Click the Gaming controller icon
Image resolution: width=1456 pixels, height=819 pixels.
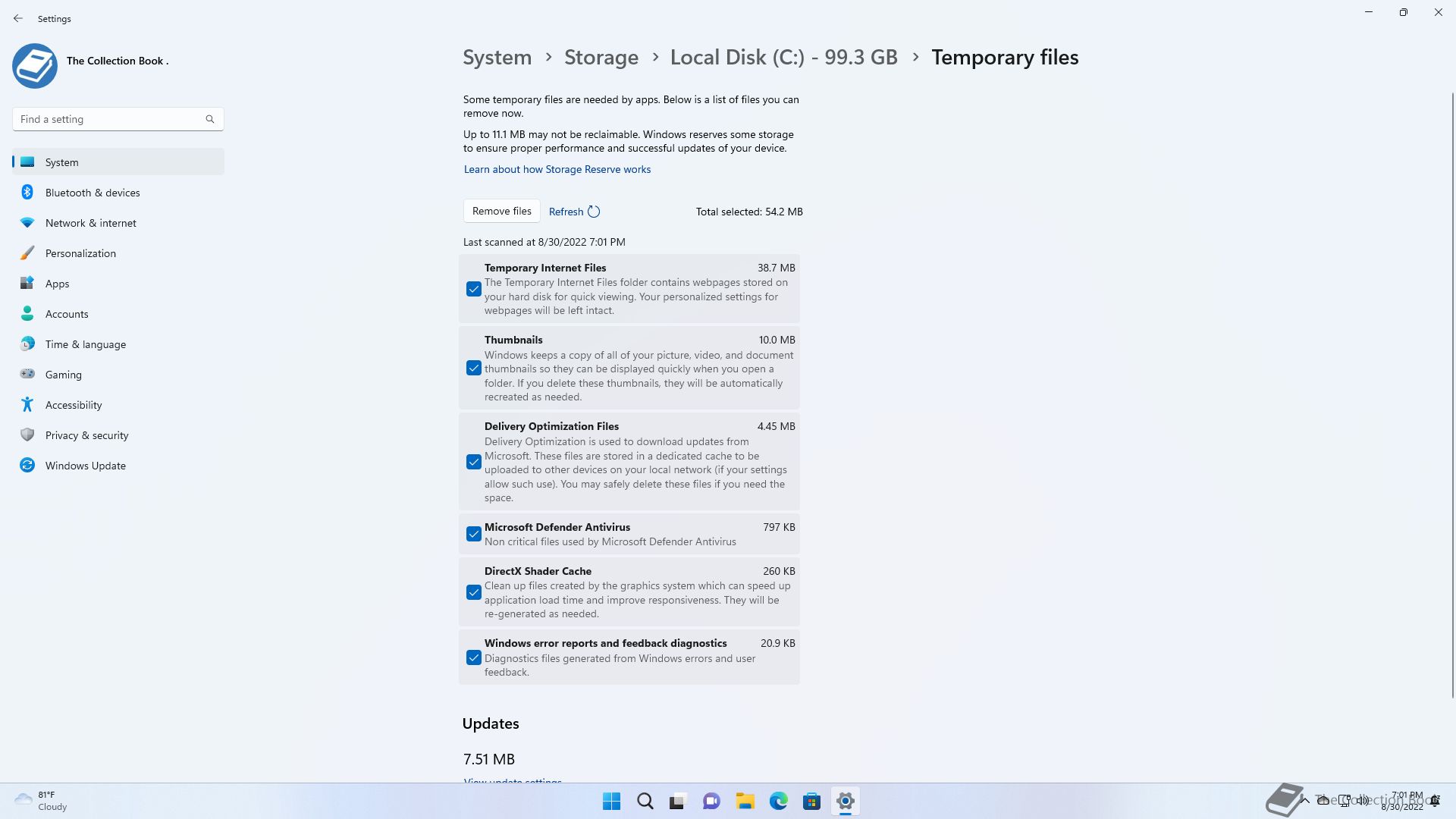pyautogui.click(x=27, y=374)
